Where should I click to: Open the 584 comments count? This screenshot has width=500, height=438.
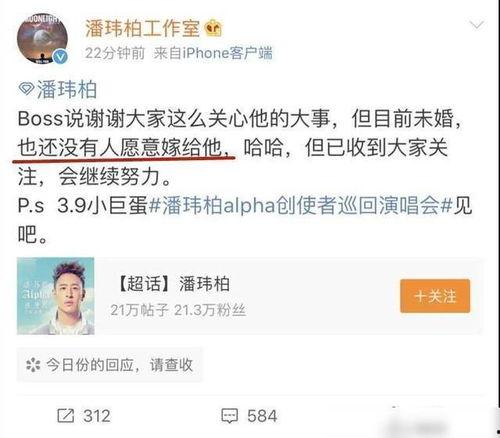(x=262, y=416)
